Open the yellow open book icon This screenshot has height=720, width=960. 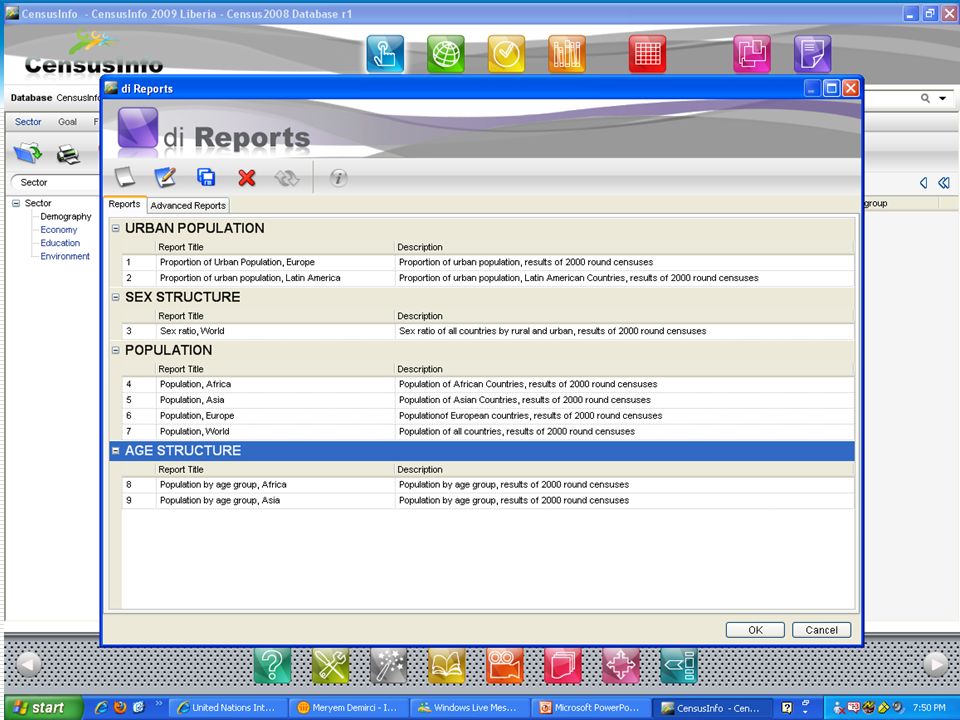[447, 666]
